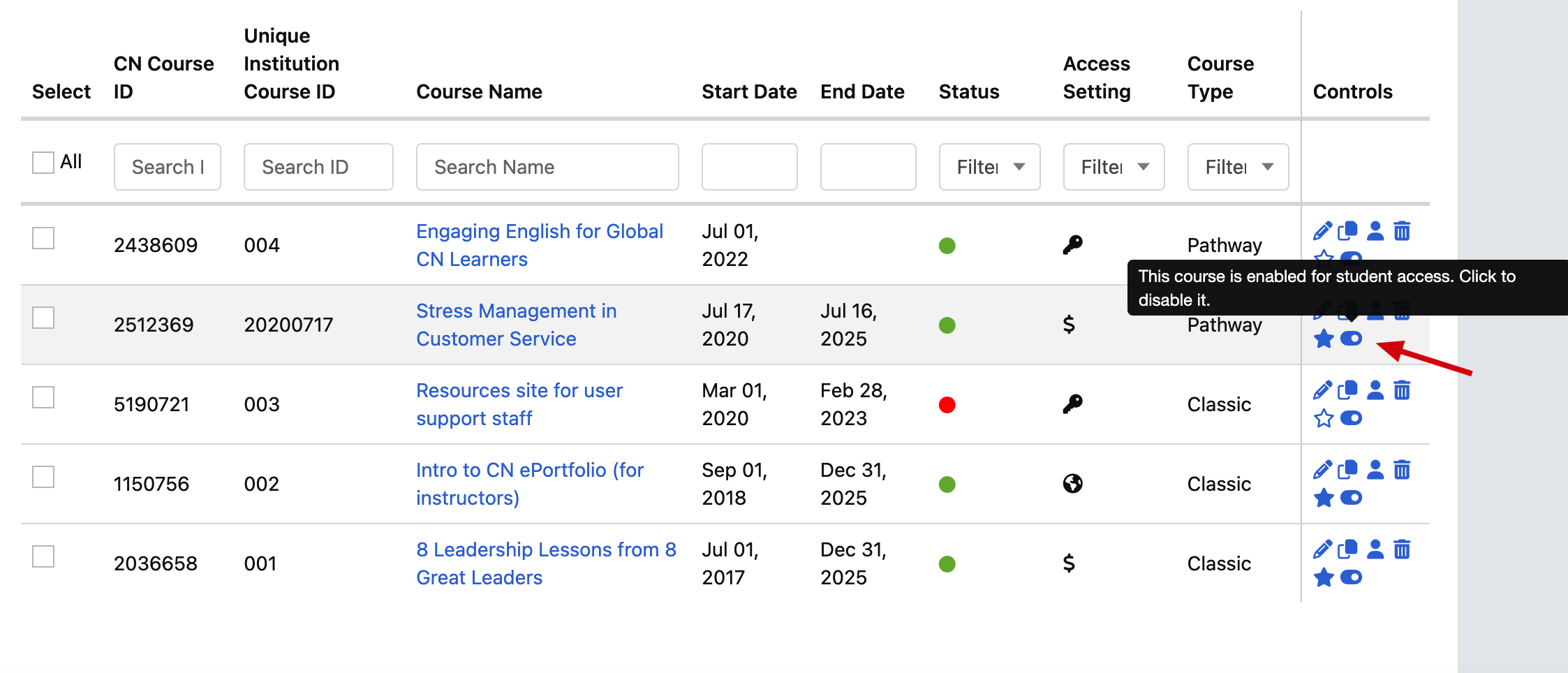Check the All select checkbox
This screenshot has width=1568, height=673.
click(43, 163)
